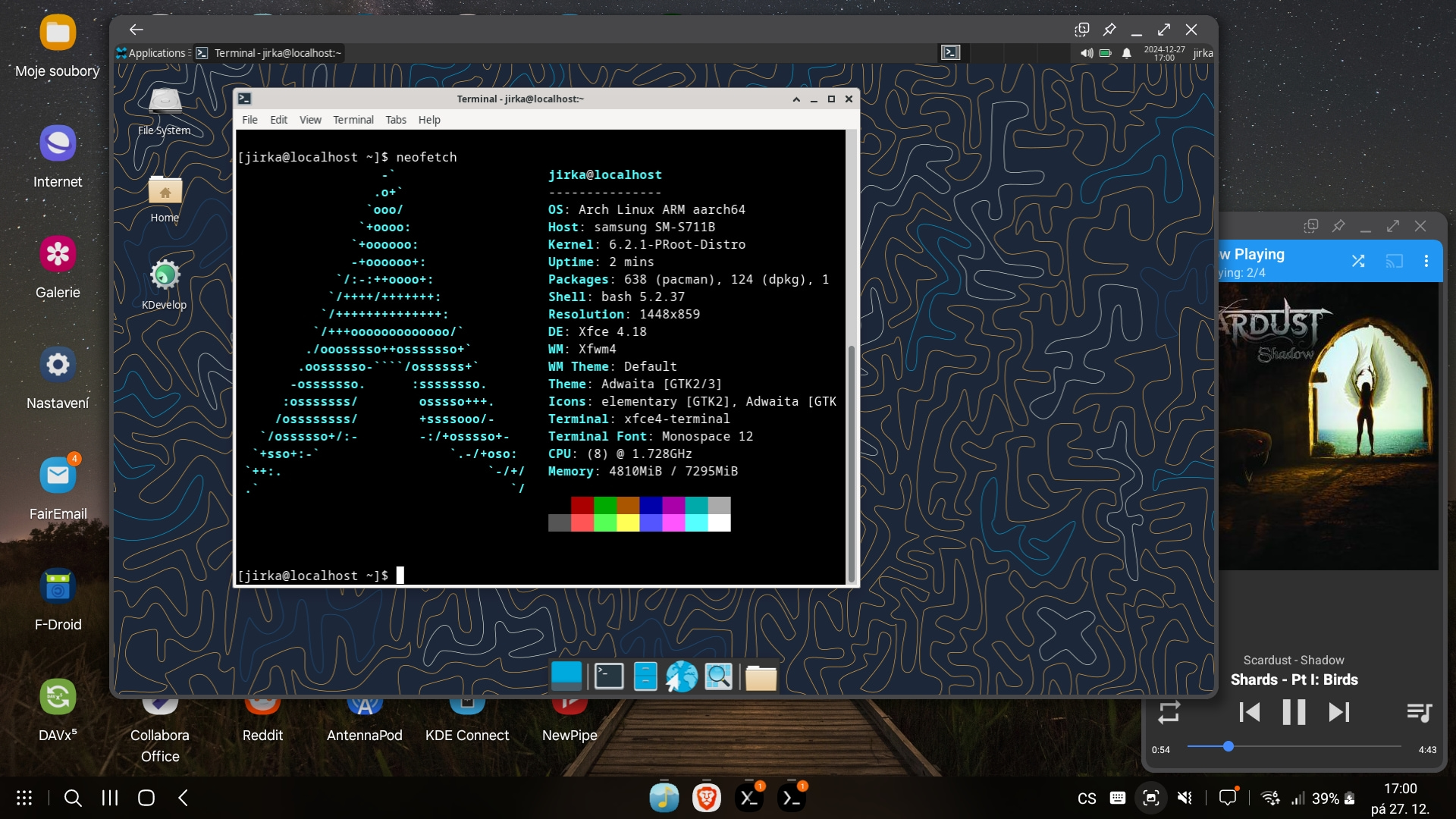Open pop-up view options for Linux window
This screenshot has height=819, width=1456.
(x=1082, y=30)
